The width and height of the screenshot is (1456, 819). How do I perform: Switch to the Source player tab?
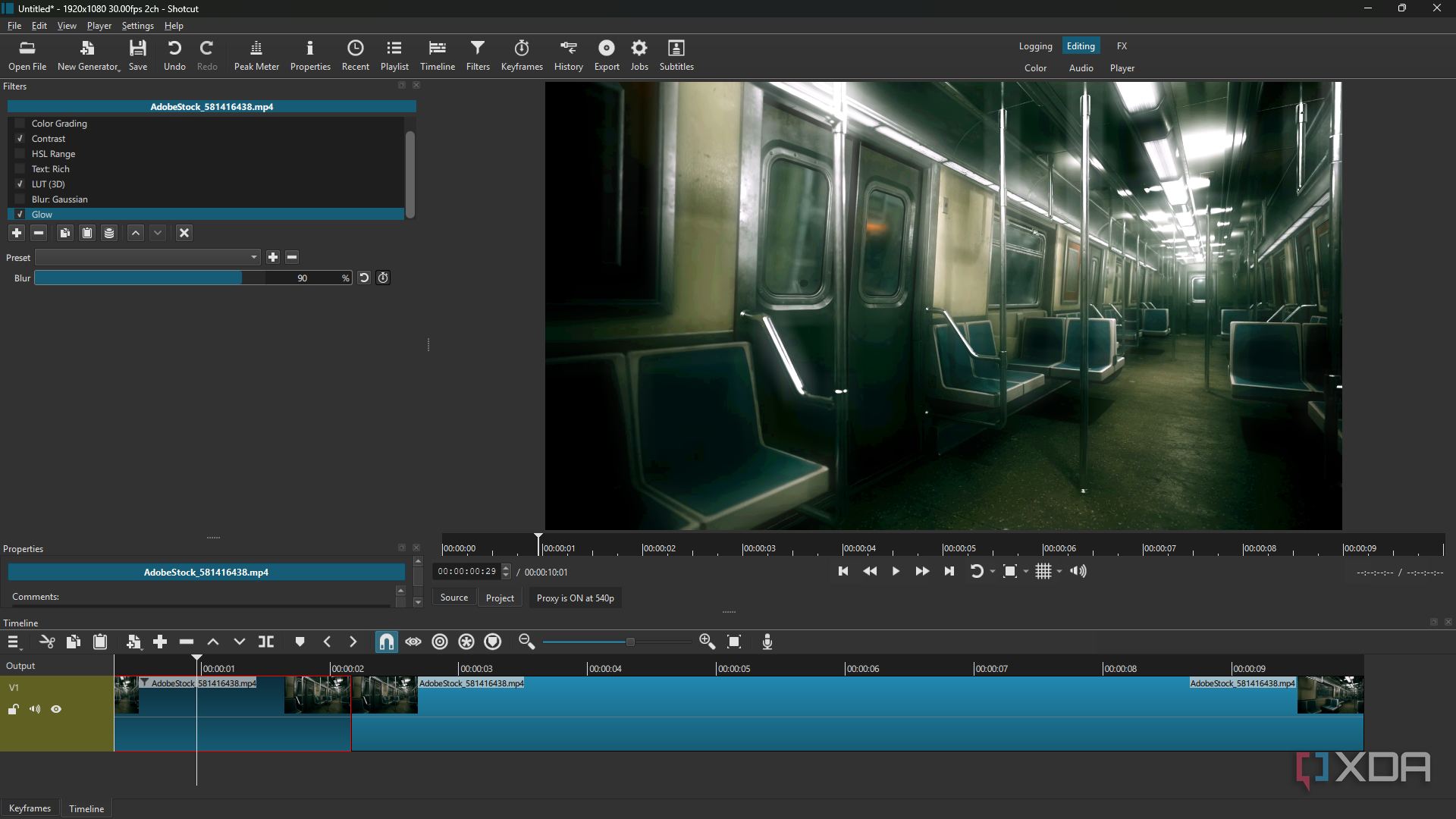click(x=454, y=598)
